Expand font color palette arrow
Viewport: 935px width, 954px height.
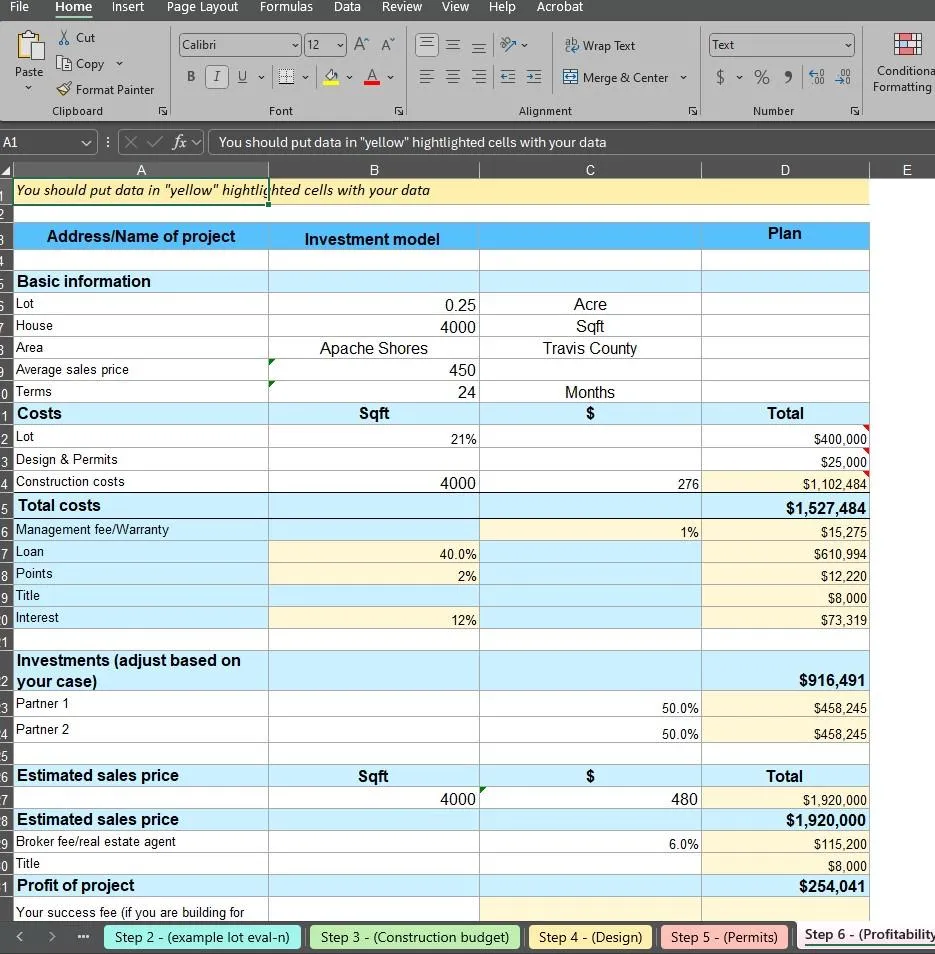[391, 77]
